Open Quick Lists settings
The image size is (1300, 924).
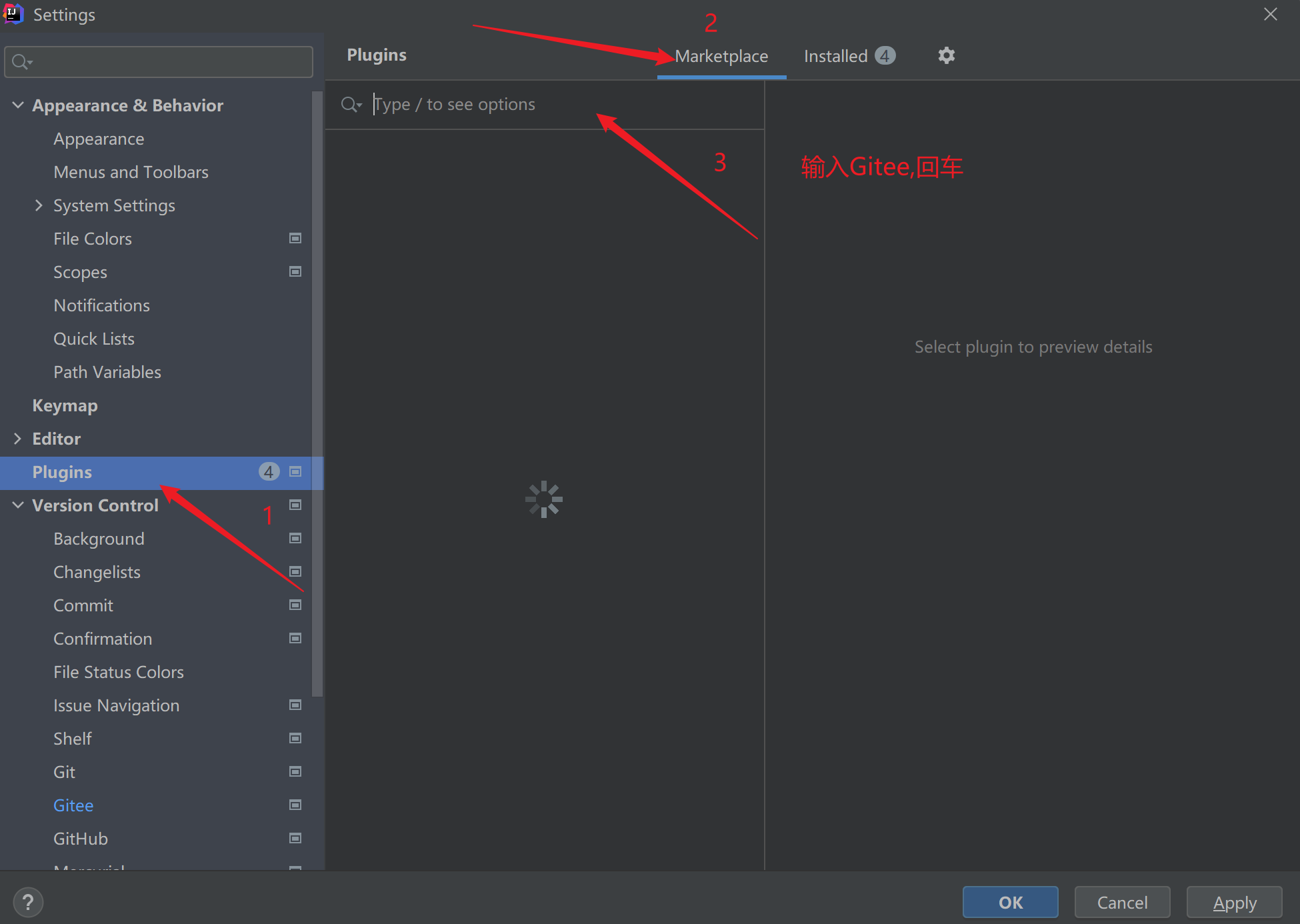pos(94,339)
